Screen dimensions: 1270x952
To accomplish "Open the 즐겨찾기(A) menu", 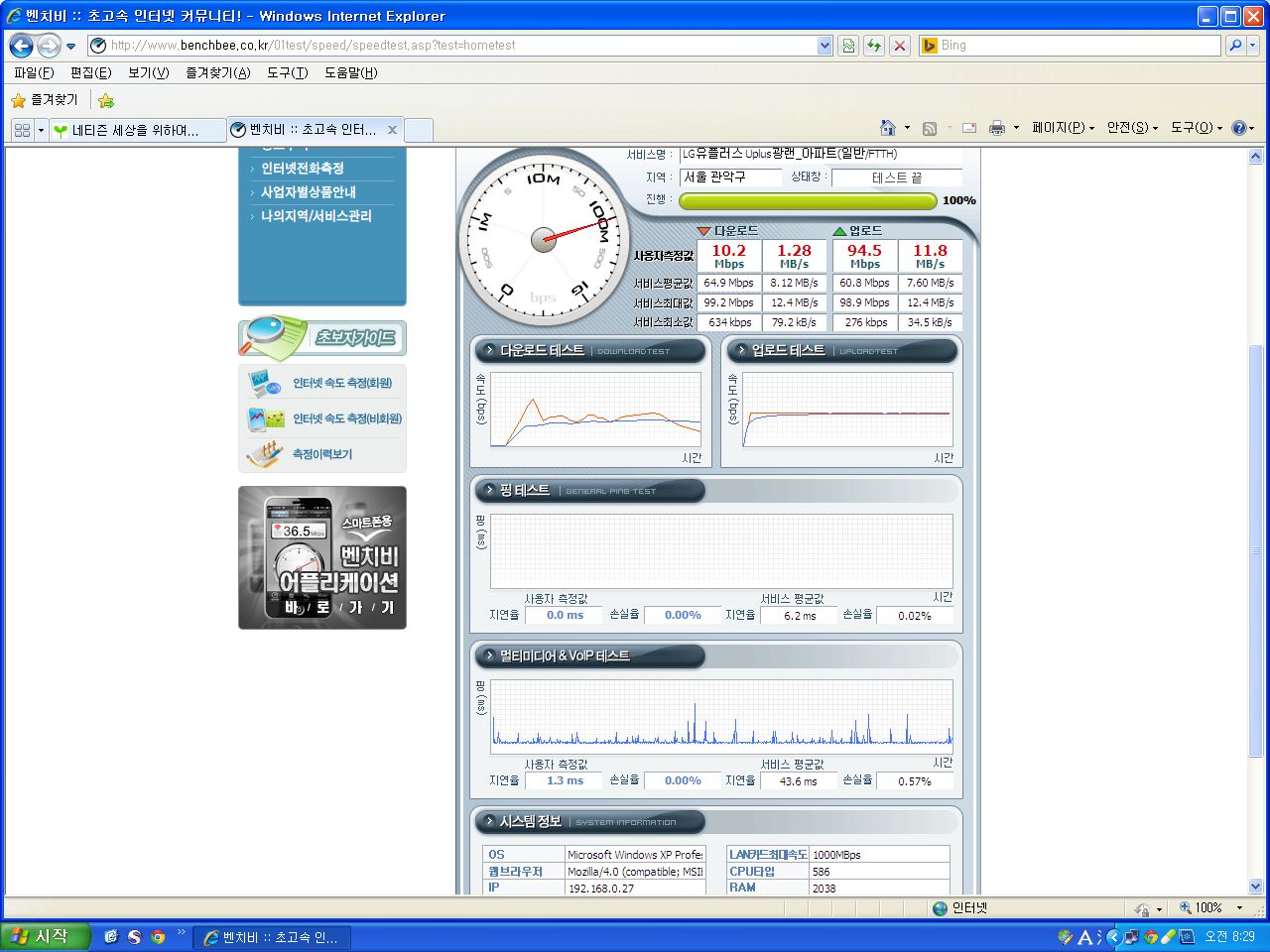I will [x=217, y=72].
